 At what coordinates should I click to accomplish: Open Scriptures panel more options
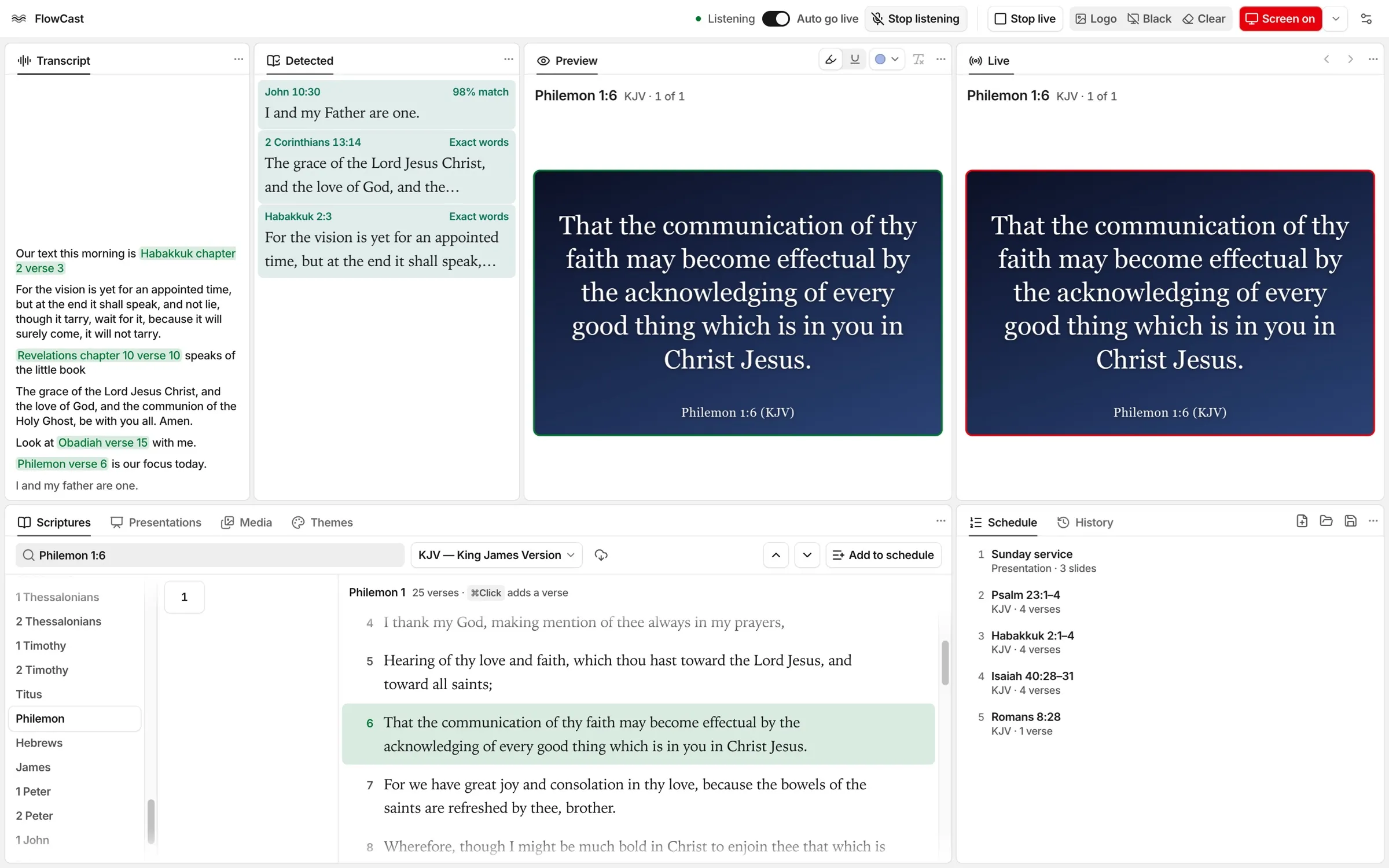[941, 521]
